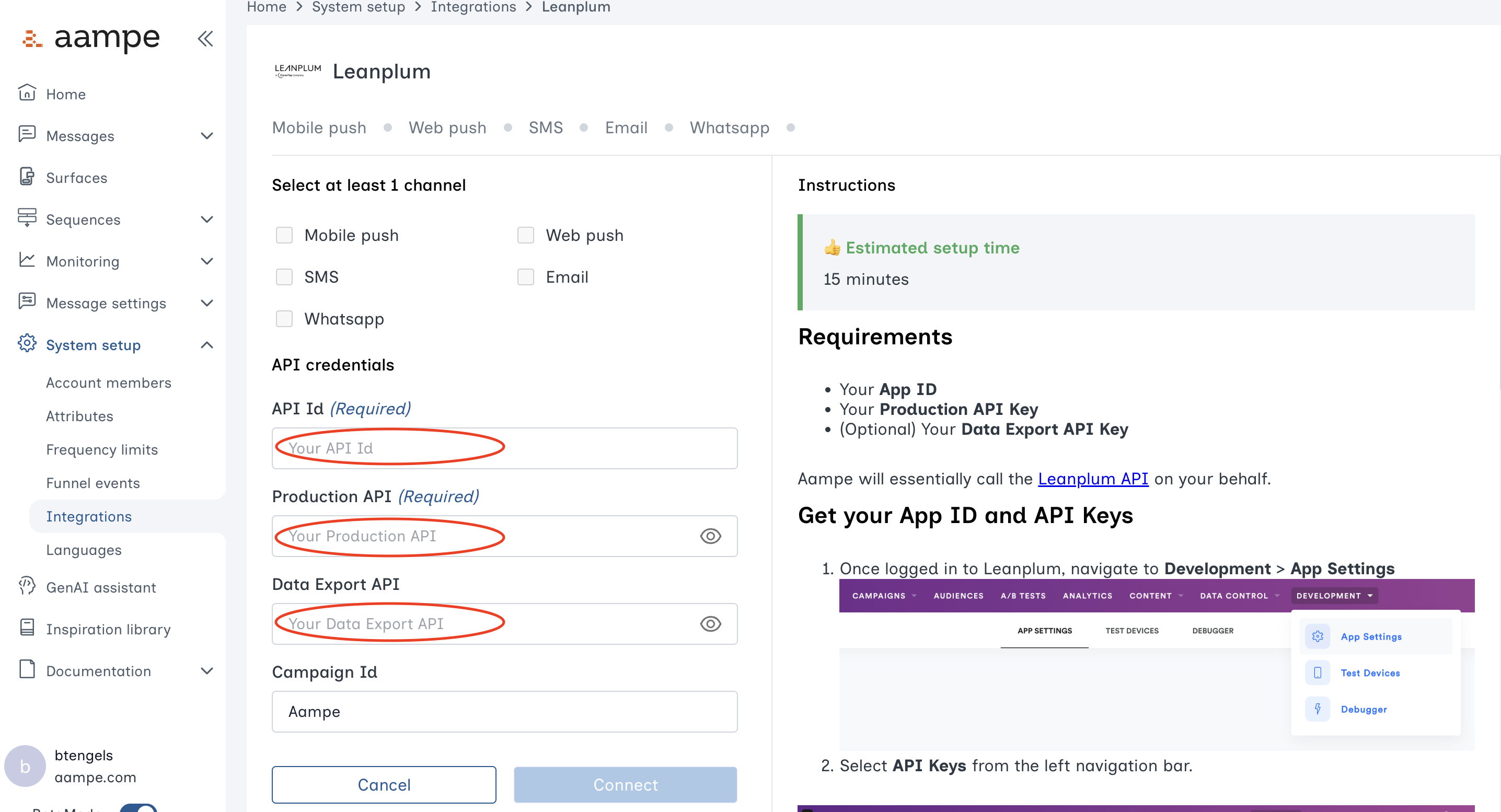1501x812 pixels.
Task: Expand the Monitoring section arrow
Action: pos(207,261)
